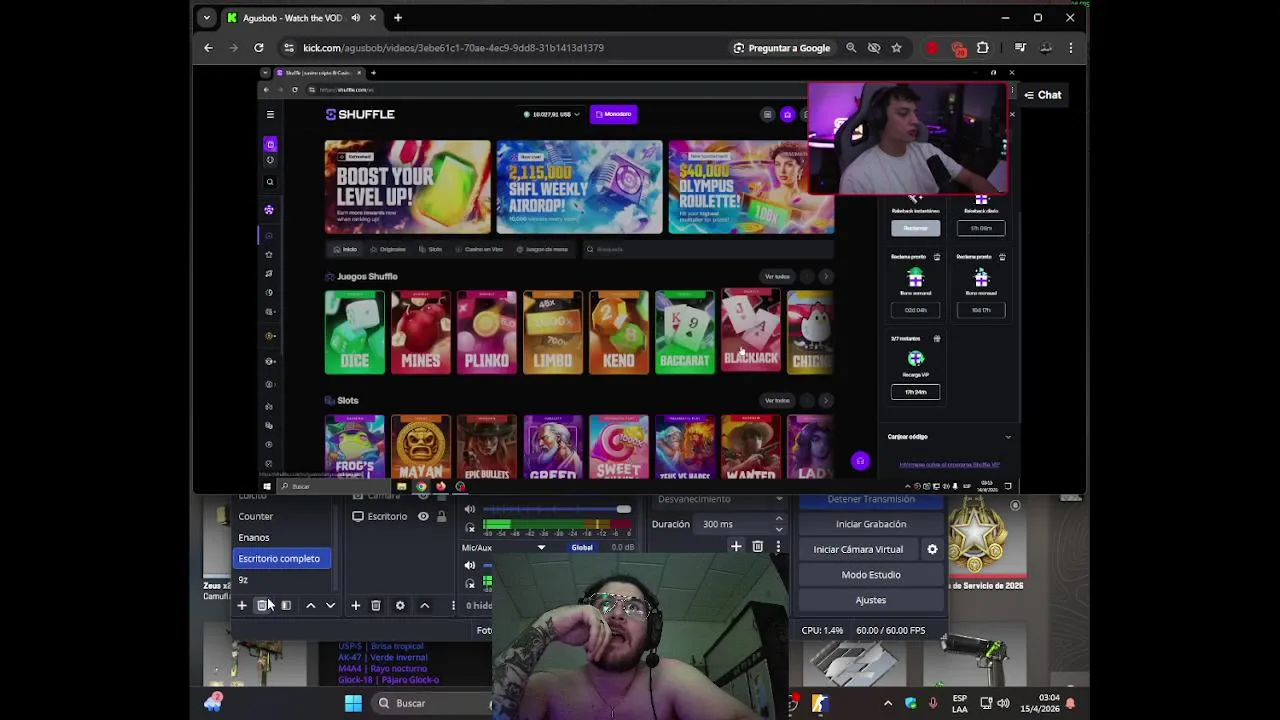Move OBS scene down
The image size is (1280, 720).
point(330,605)
